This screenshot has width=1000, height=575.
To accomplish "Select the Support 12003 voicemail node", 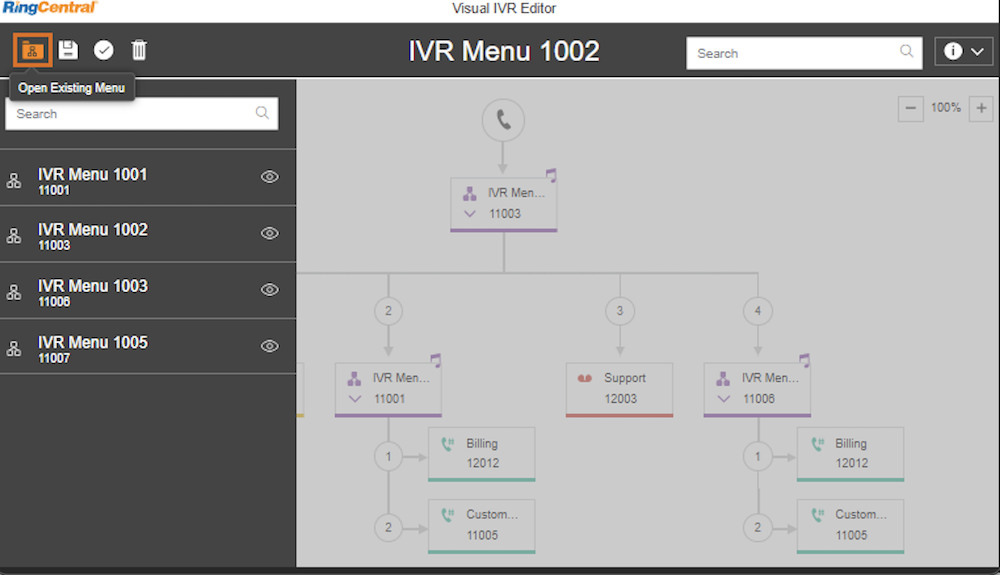I will (619, 389).
